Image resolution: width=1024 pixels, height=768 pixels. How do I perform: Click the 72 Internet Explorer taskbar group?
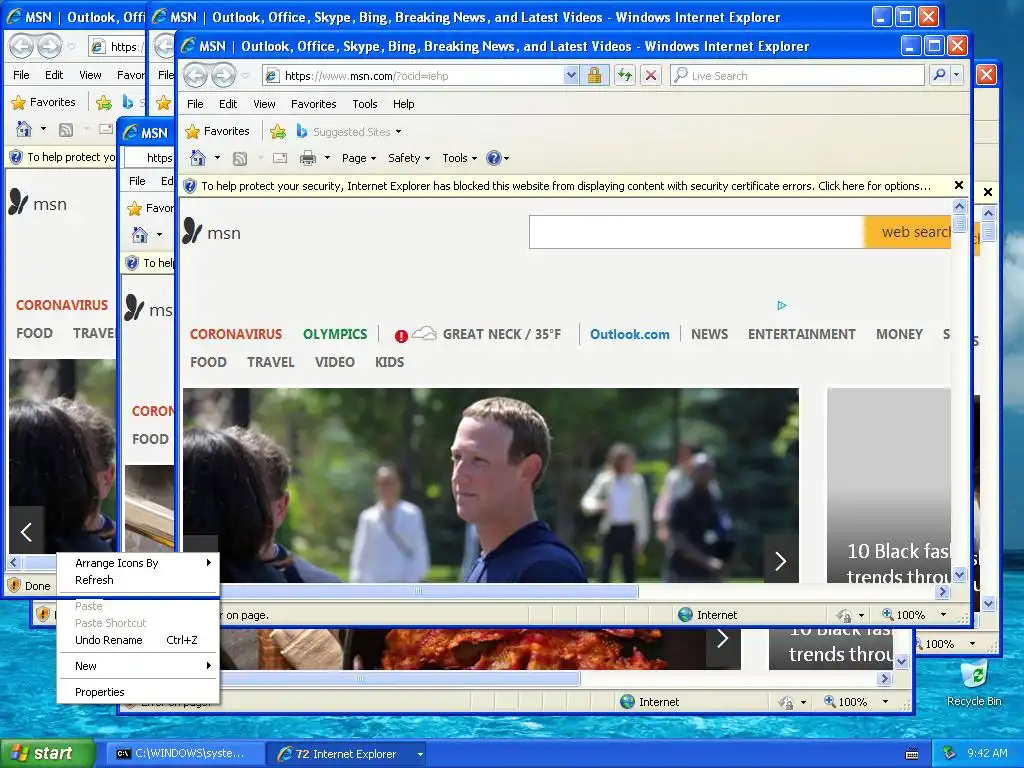[347, 754]
